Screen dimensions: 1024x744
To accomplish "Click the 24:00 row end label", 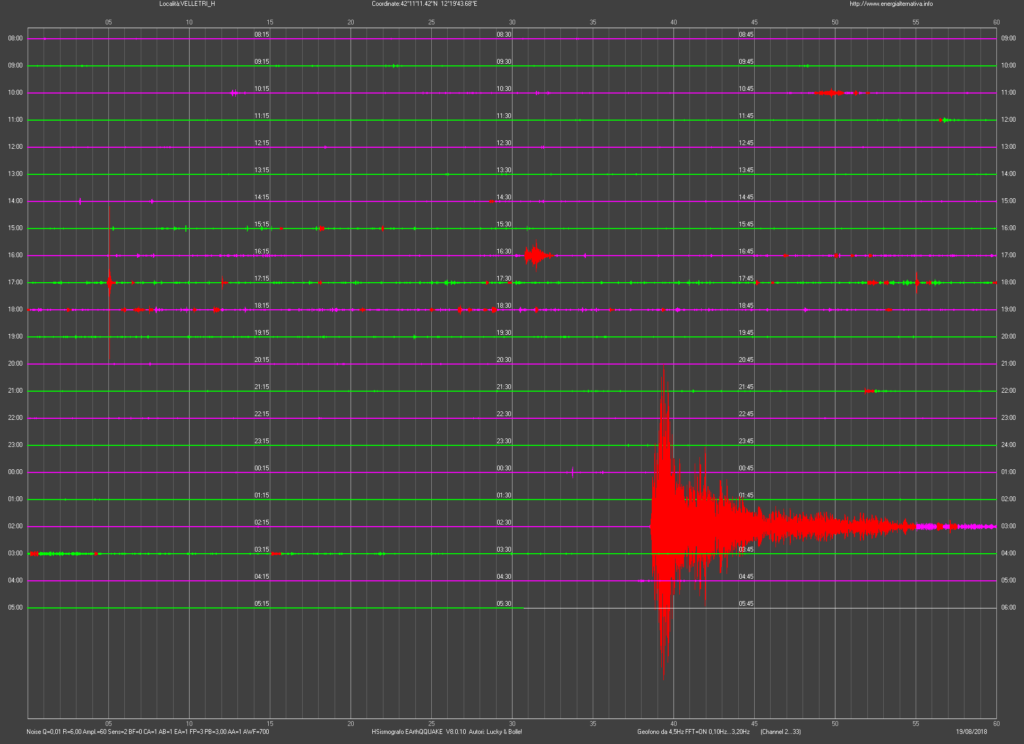I will 1008,445.
